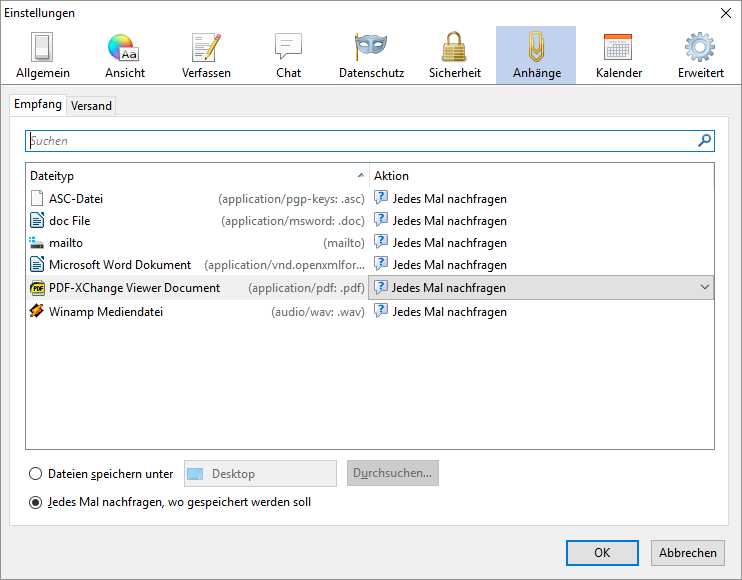Select 'Jedes Mal nachfragen, wo gespeichert' radio
The width and height of the screenshot is (742, 580).
(37, 502)
